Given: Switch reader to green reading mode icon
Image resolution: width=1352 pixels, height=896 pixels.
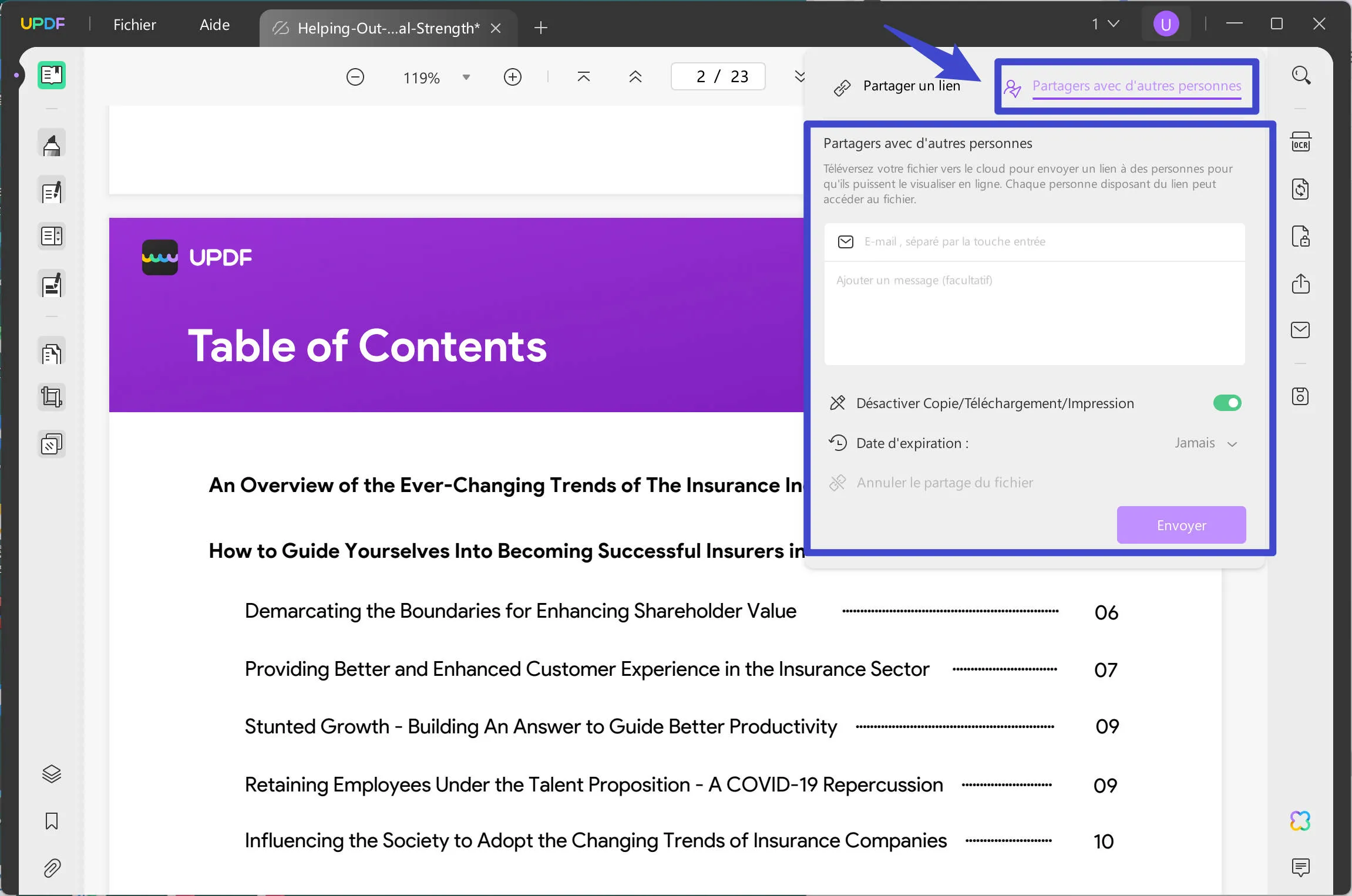Looking at the screenshot, I should tap(52, 75).
